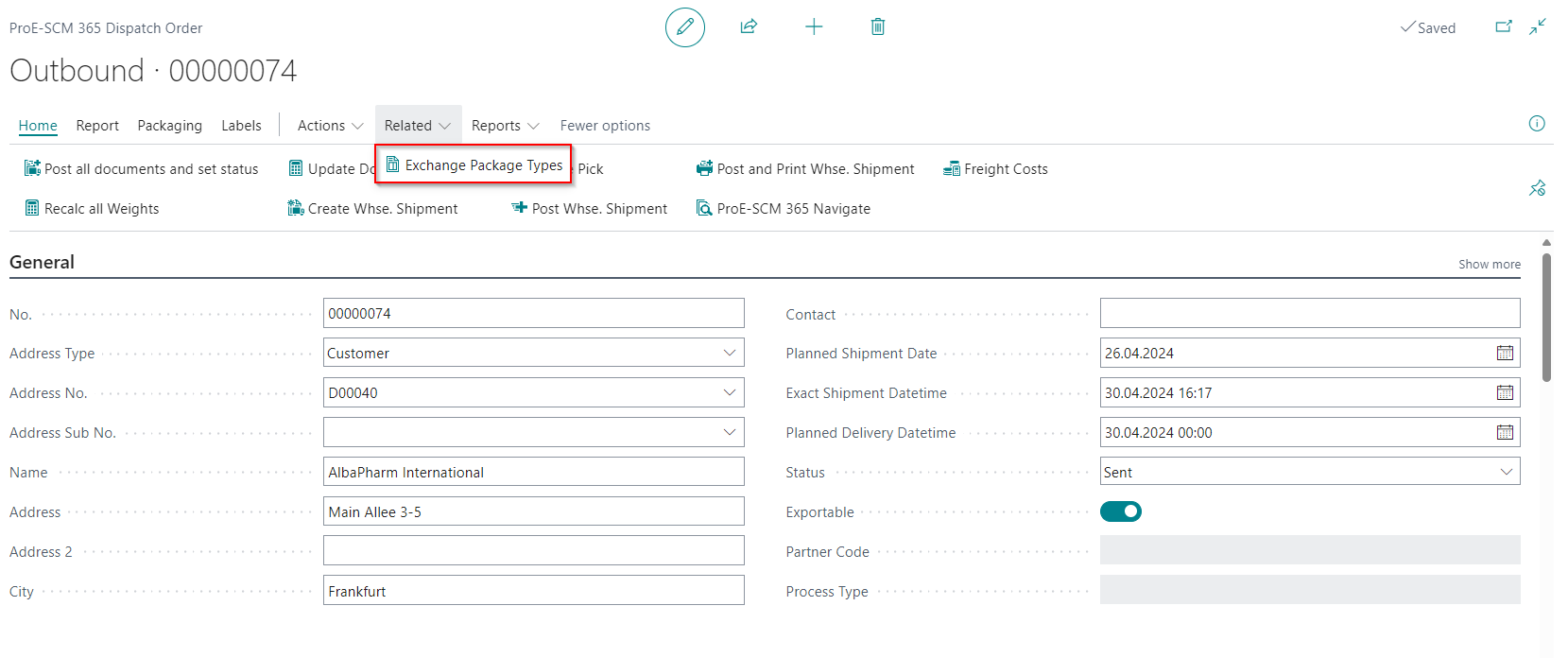Click the plus new record icon
Image resolution: width=1568 pixels, height=658 pixels.
pyautogui.click(x=814, y=26)
